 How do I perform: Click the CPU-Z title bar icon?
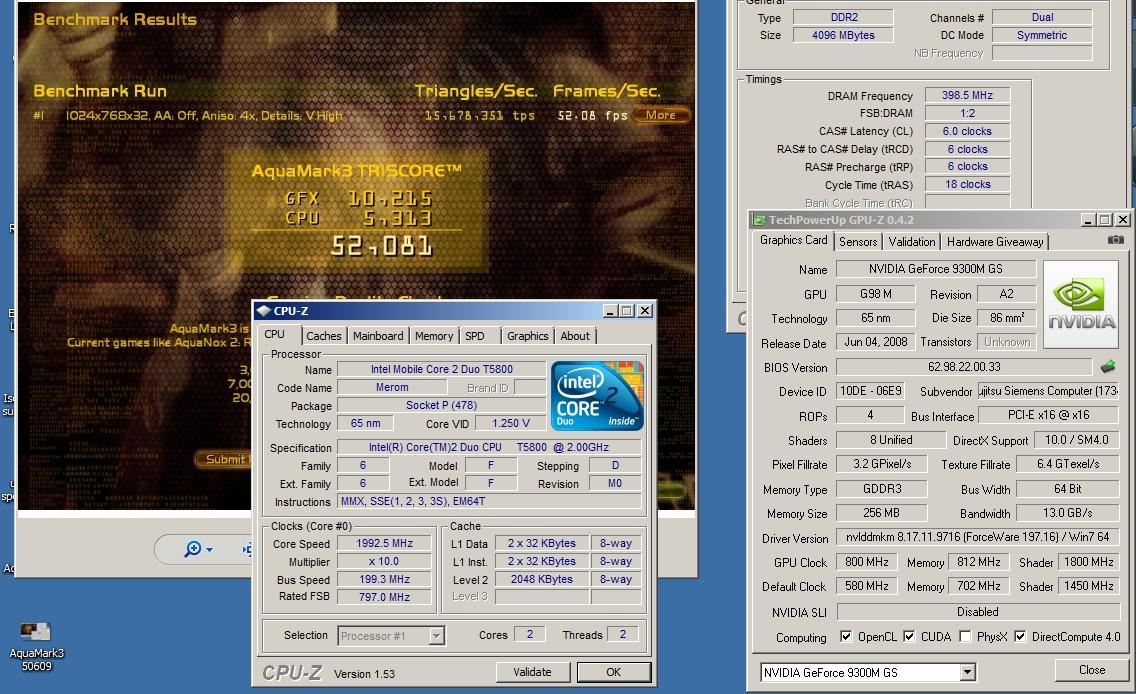(x=263, y=311)
